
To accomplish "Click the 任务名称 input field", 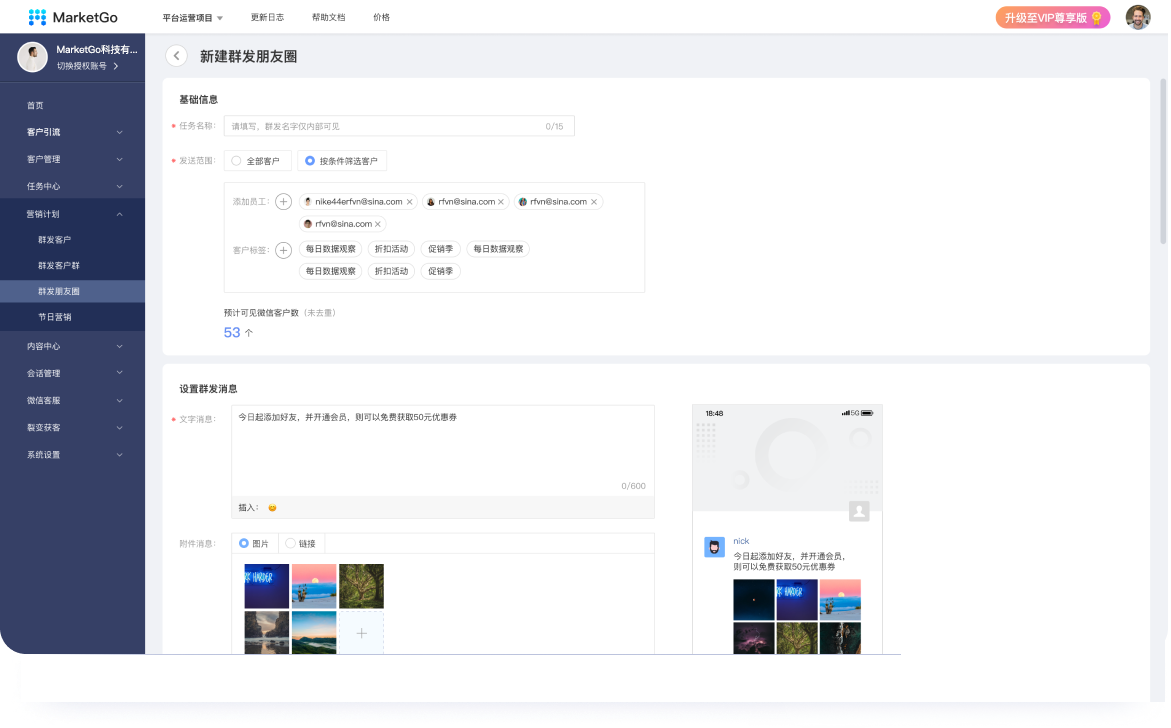I will 398,127.
